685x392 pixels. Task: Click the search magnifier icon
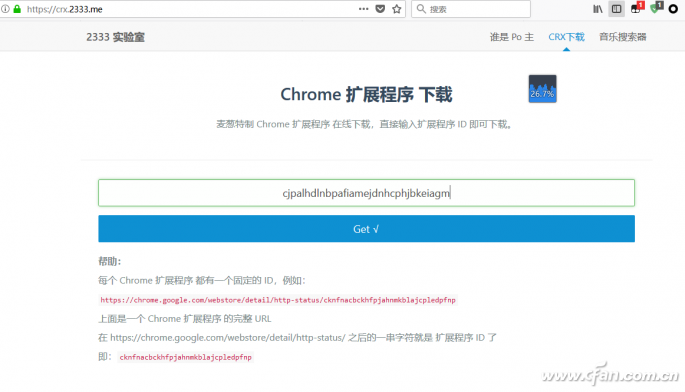[421, 9]
